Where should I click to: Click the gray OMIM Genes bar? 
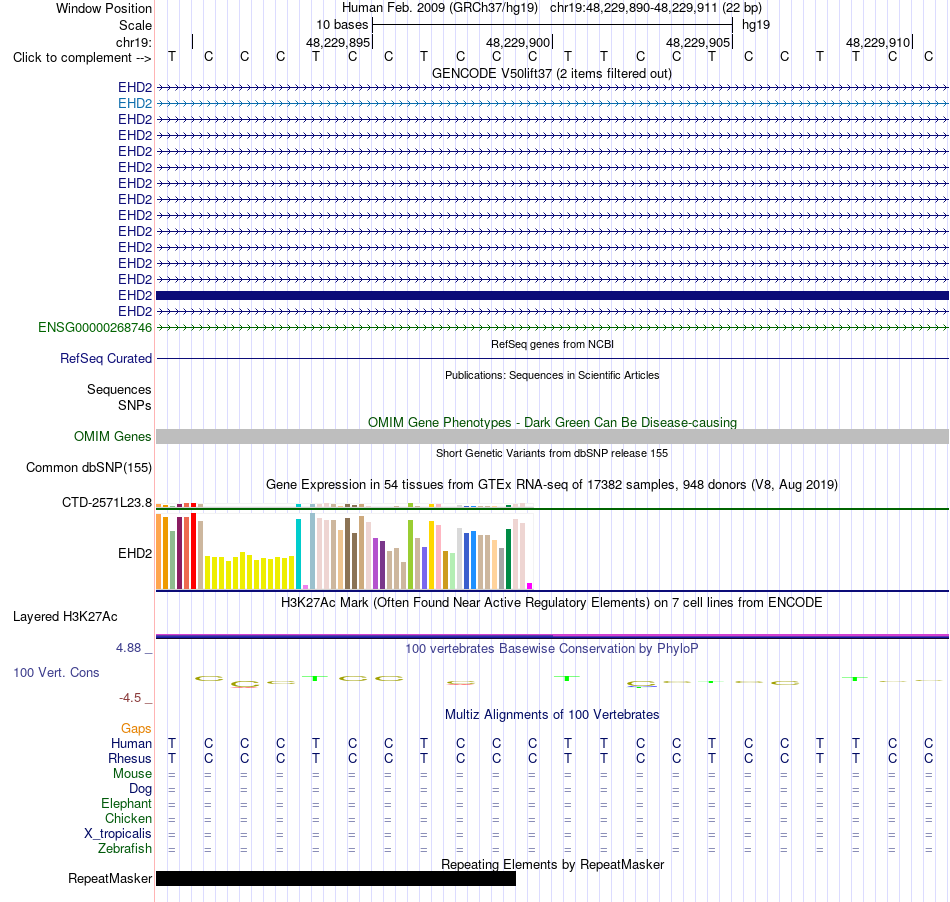pyautogui.click(x=552, y=437)
